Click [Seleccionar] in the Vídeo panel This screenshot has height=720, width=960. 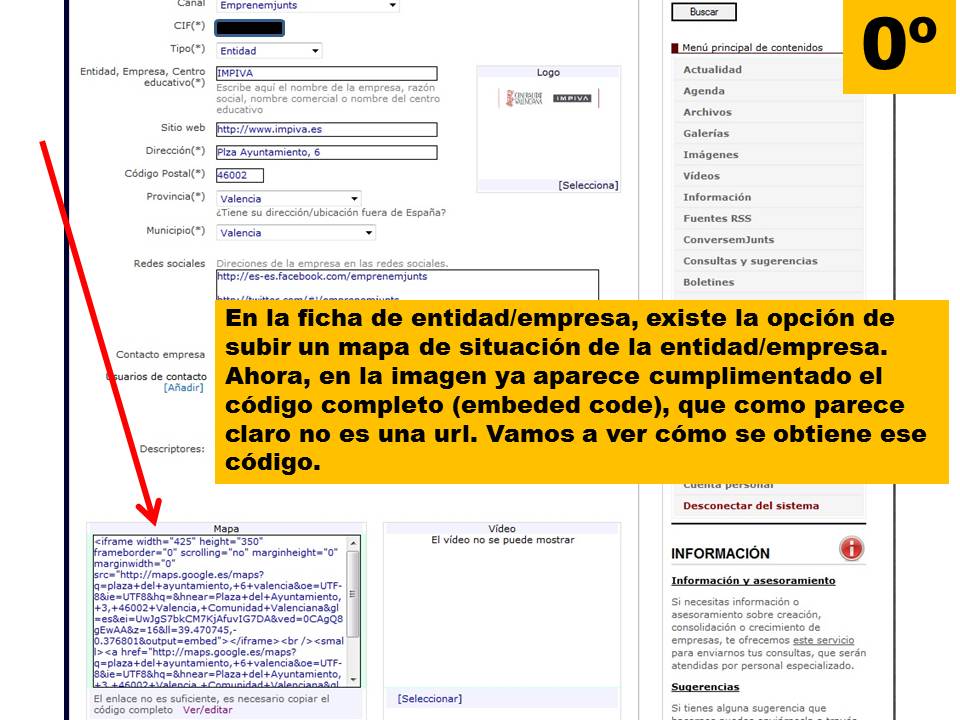tap(429, 698)
